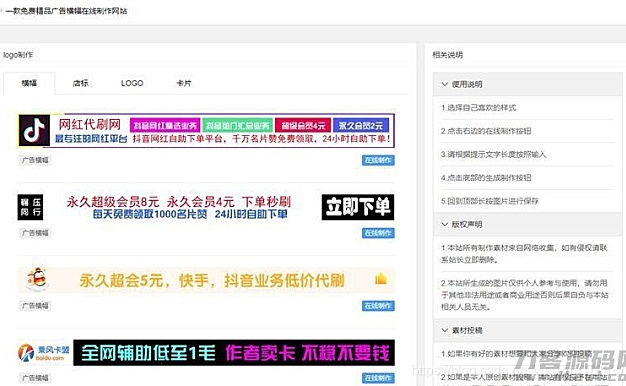Click 广告横幅 tag under 永久超级会员8元 banner
626x386 pixels.
tap(35, 233)
